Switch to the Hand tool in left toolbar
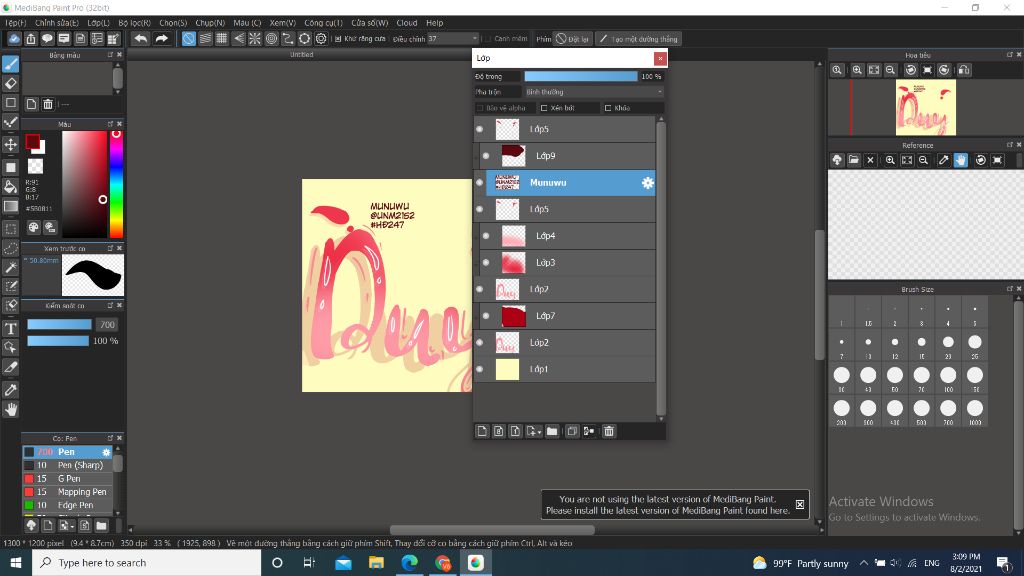 [x=10, y=409]
